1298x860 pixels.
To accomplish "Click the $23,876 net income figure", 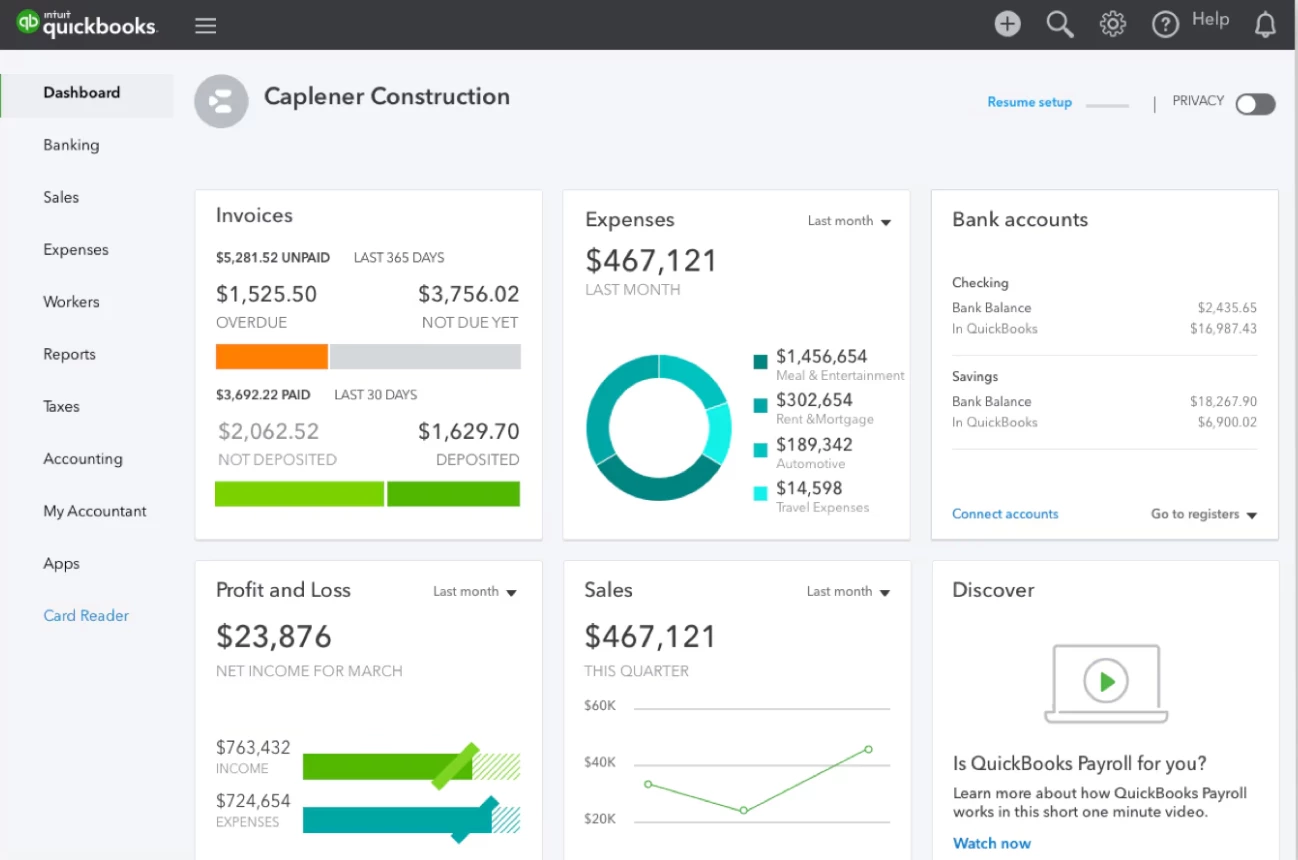I will 274,636.
